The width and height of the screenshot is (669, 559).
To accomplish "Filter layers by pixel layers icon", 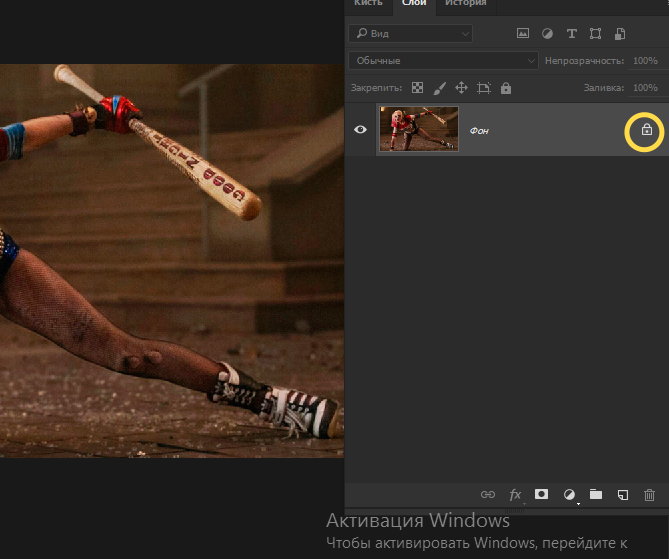I will 523,33.
